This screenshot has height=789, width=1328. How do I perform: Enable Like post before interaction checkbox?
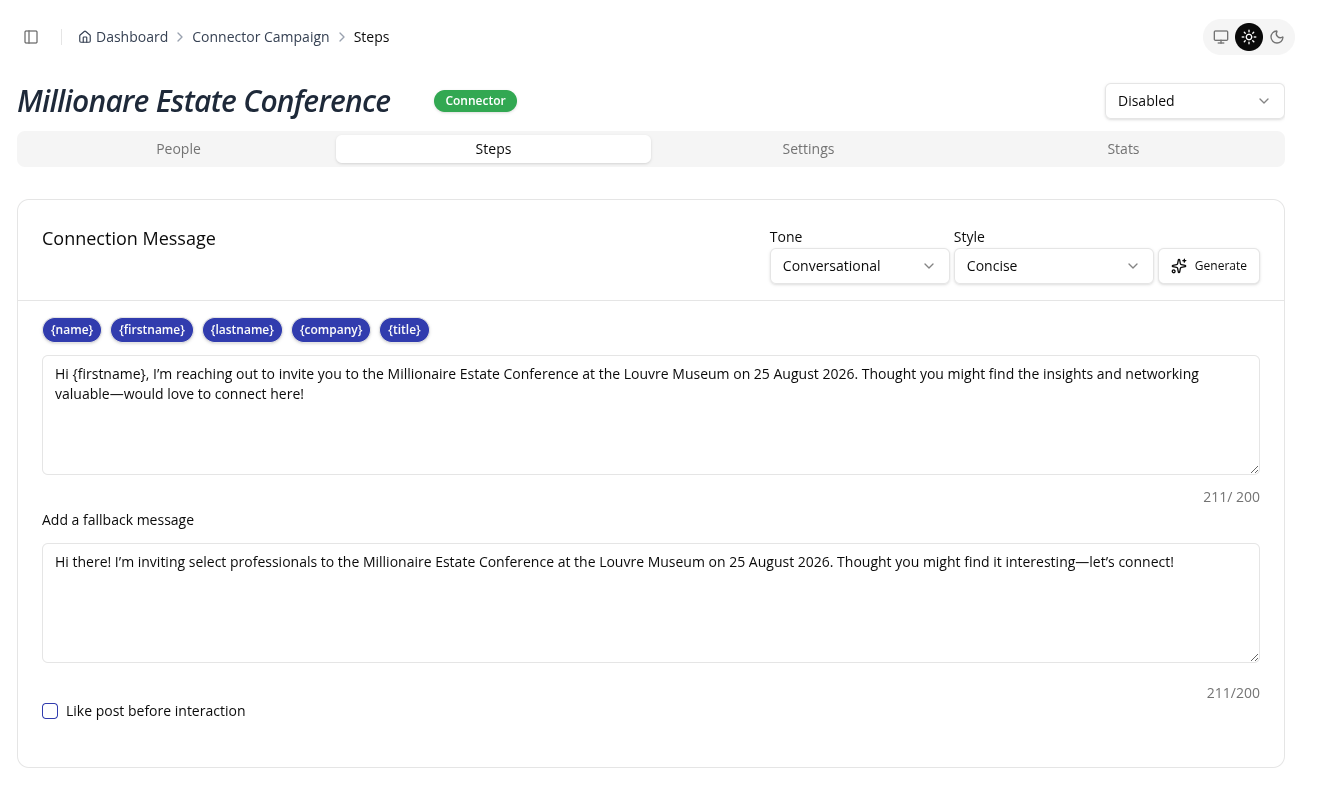coord(50,711)
